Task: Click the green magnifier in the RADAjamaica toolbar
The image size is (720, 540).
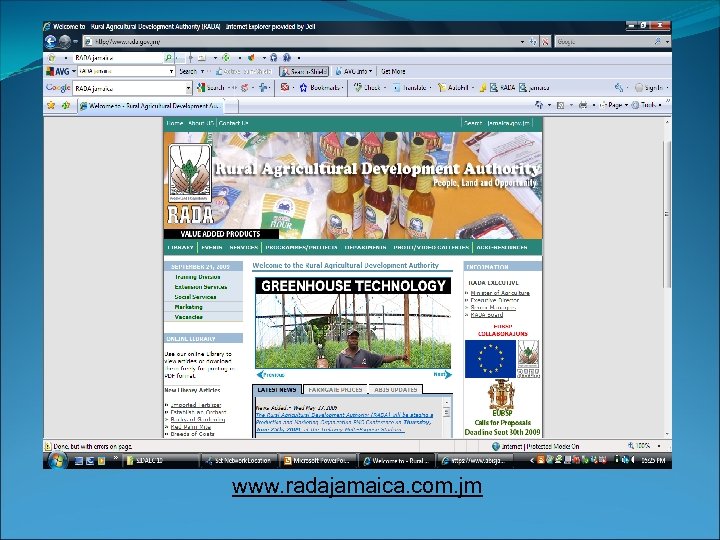Action: point(168,58)
